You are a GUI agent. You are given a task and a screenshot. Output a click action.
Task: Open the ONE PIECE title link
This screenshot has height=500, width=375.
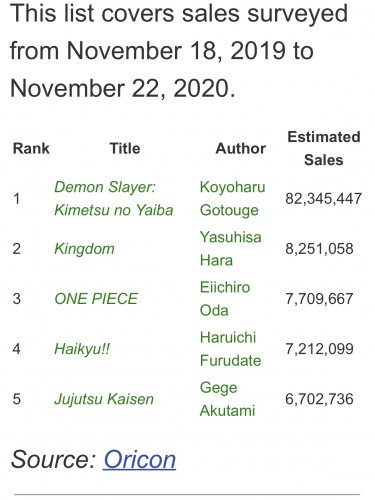(x=96, y=299)
